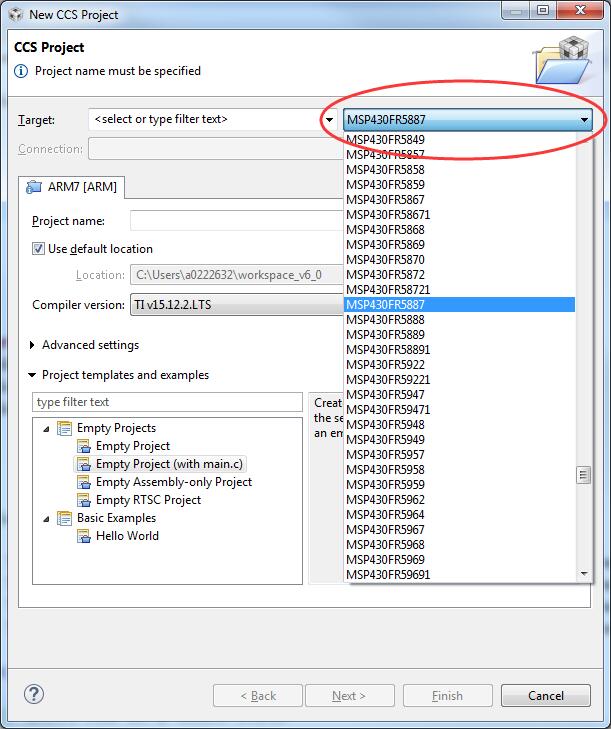Select MSP430FR5959 in the list
The height and width of the screenshot is (729, 611).
[459, 485]
